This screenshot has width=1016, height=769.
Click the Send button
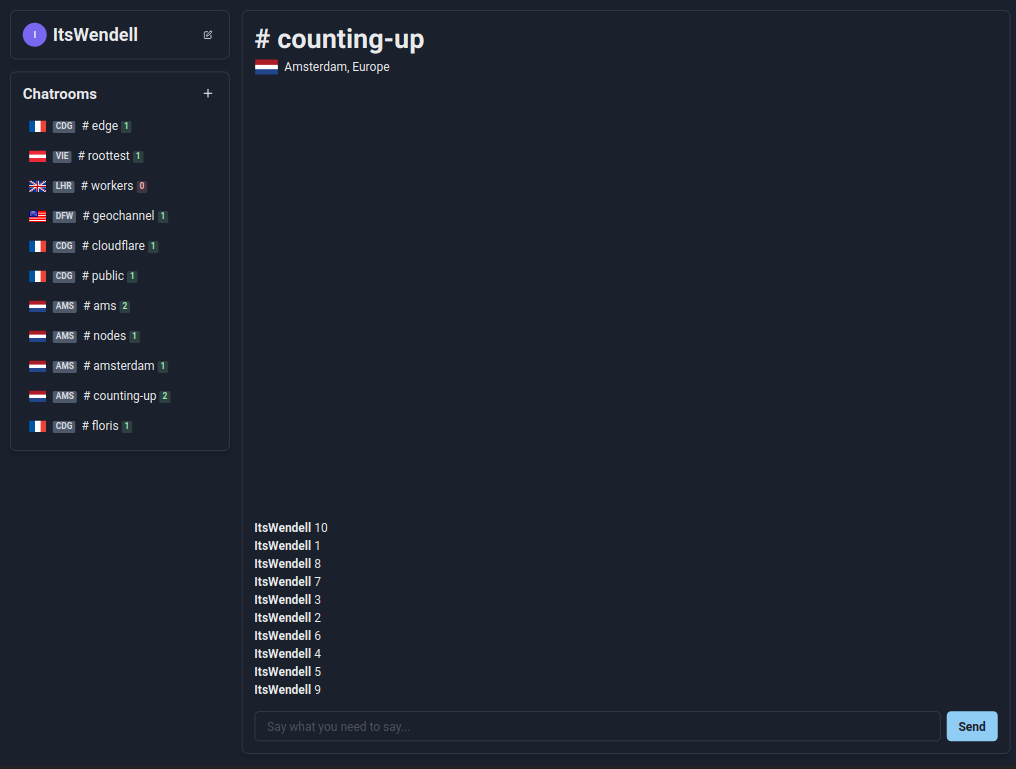pyautogui.click(x=972, y=726)
